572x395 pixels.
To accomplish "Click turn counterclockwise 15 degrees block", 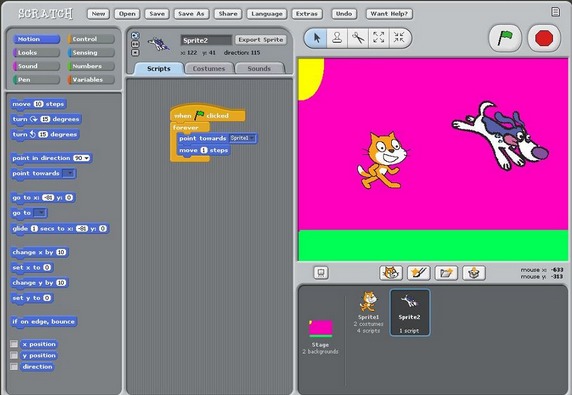I will [x=45, y=135].
